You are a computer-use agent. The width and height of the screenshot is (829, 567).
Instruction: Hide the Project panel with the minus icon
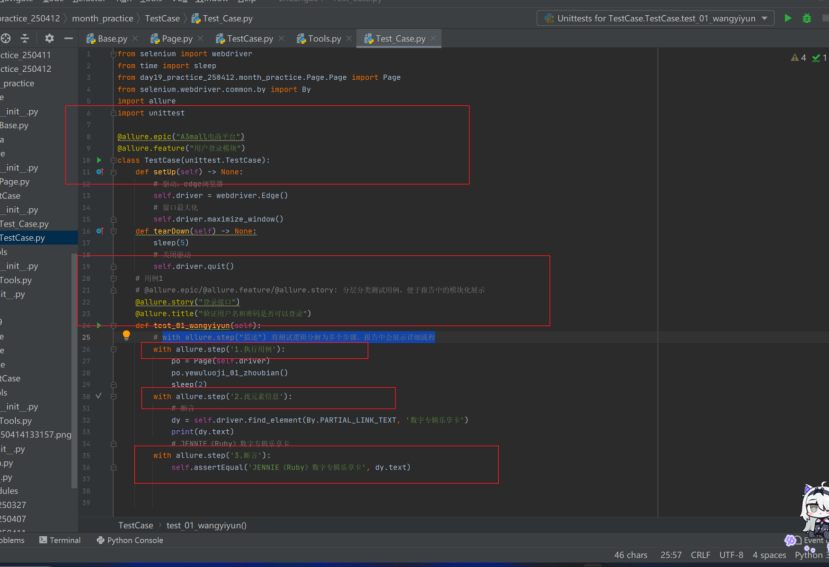coord(68,38)
